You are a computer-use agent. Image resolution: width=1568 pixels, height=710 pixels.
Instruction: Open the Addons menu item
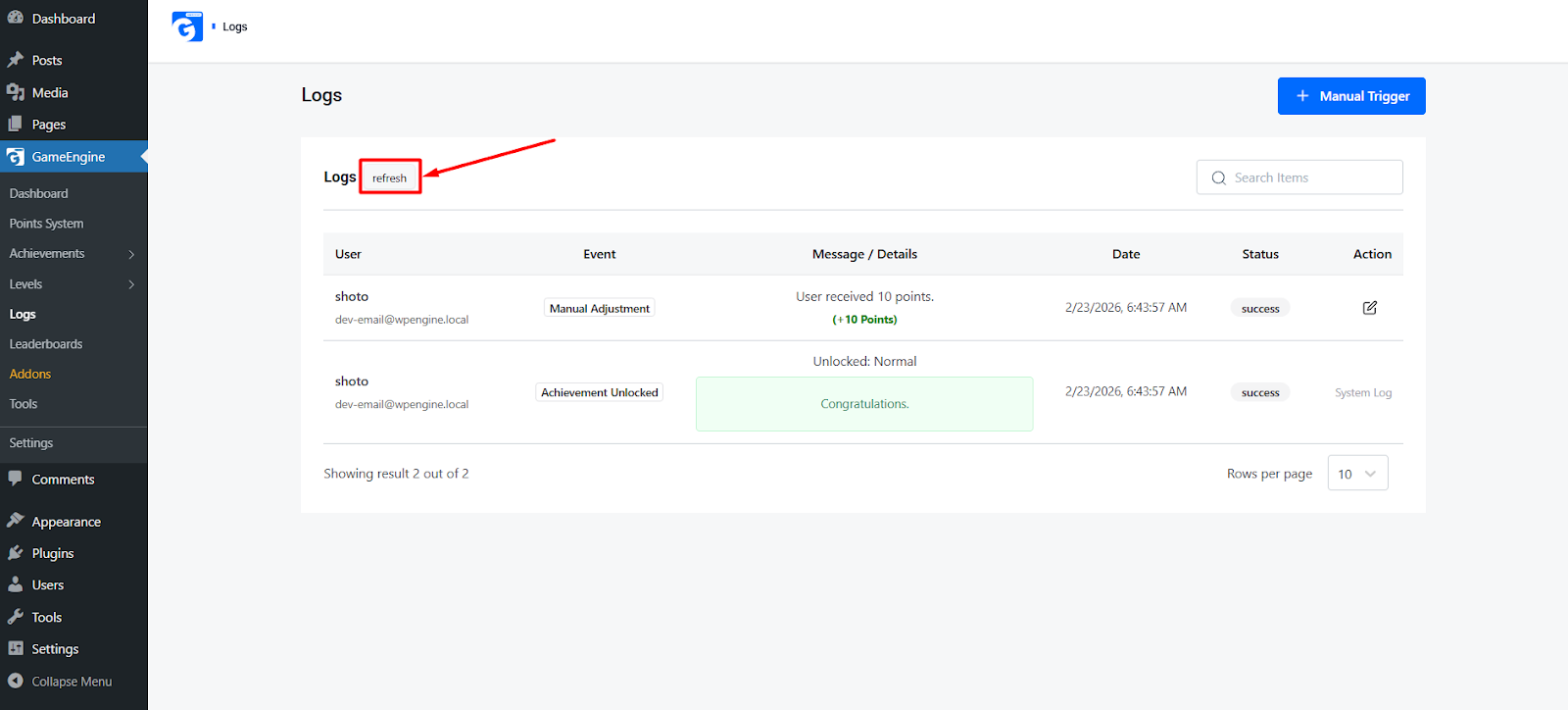click(30, 374)
